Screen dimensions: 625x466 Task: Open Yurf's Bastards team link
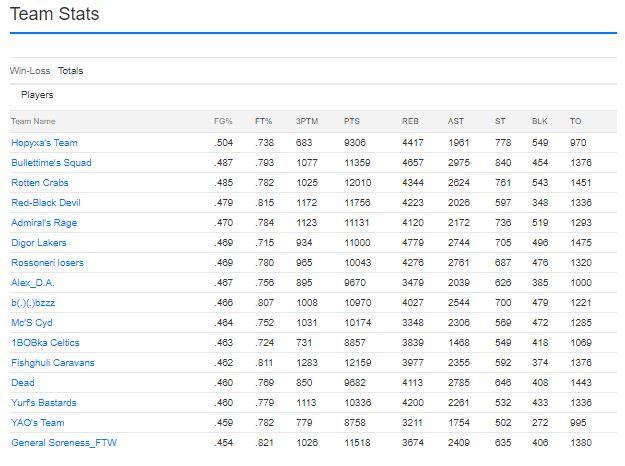click(44, 403)
